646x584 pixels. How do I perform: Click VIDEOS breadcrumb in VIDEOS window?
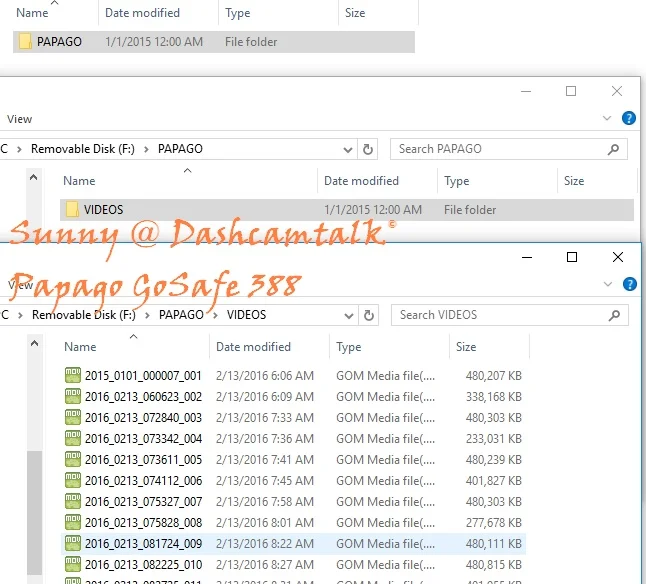246,315
